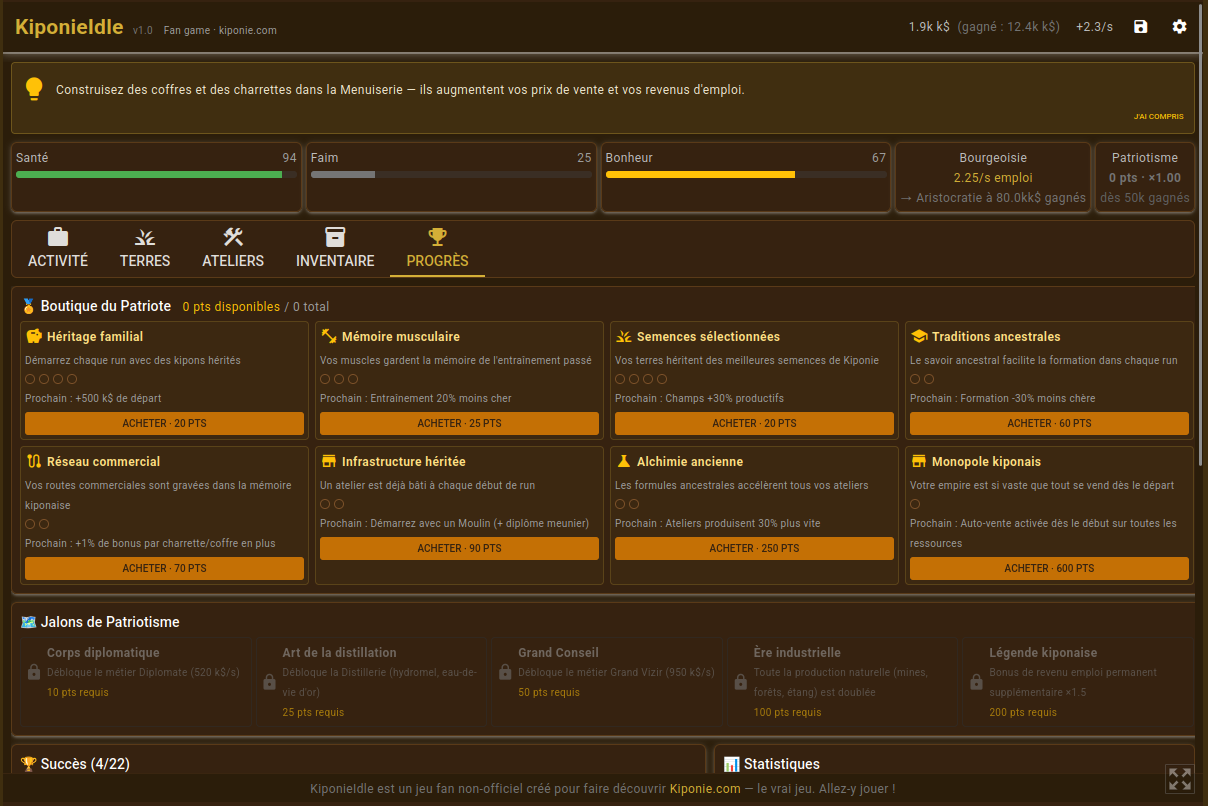This screenshot has width=1208, height=806.
Task: Click the medal icon beside Boutique du Patriote
Action: click(29, 306)
